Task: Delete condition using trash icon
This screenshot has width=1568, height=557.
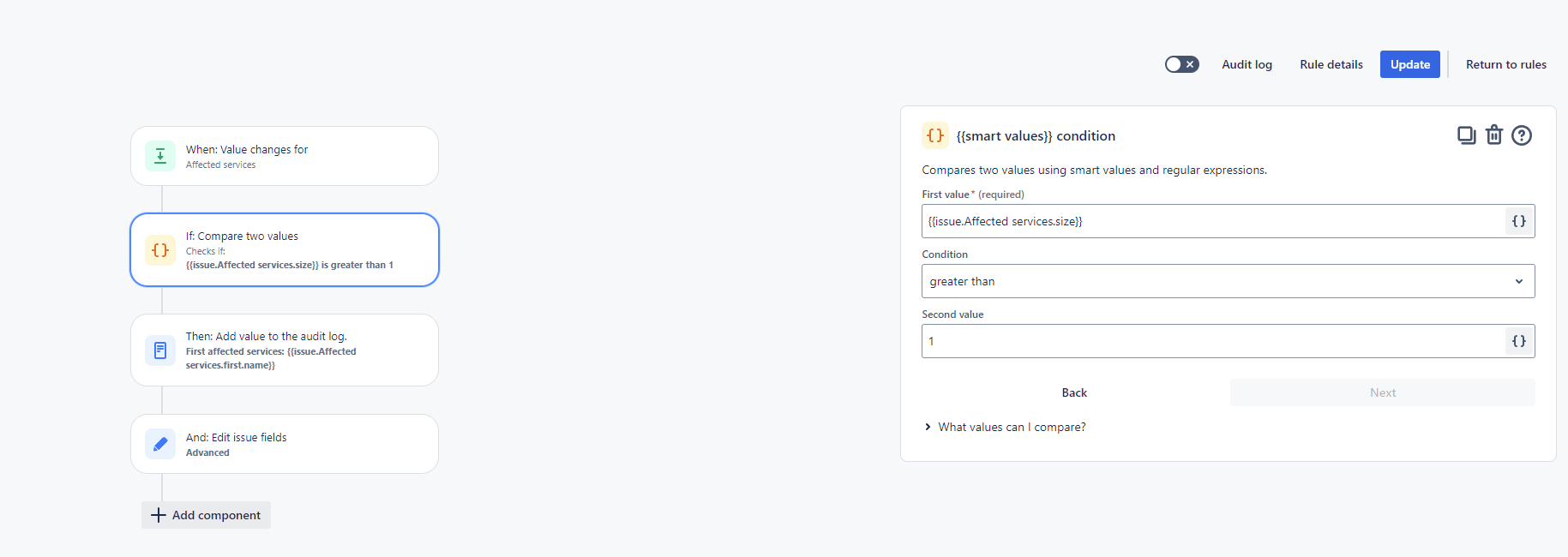Action: point(1494,135)
